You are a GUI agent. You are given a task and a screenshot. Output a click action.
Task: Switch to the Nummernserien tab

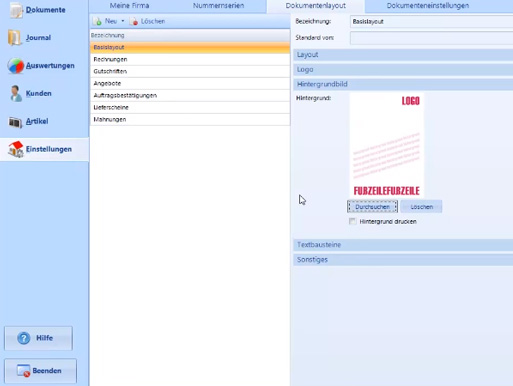click(x=218, y=6)
